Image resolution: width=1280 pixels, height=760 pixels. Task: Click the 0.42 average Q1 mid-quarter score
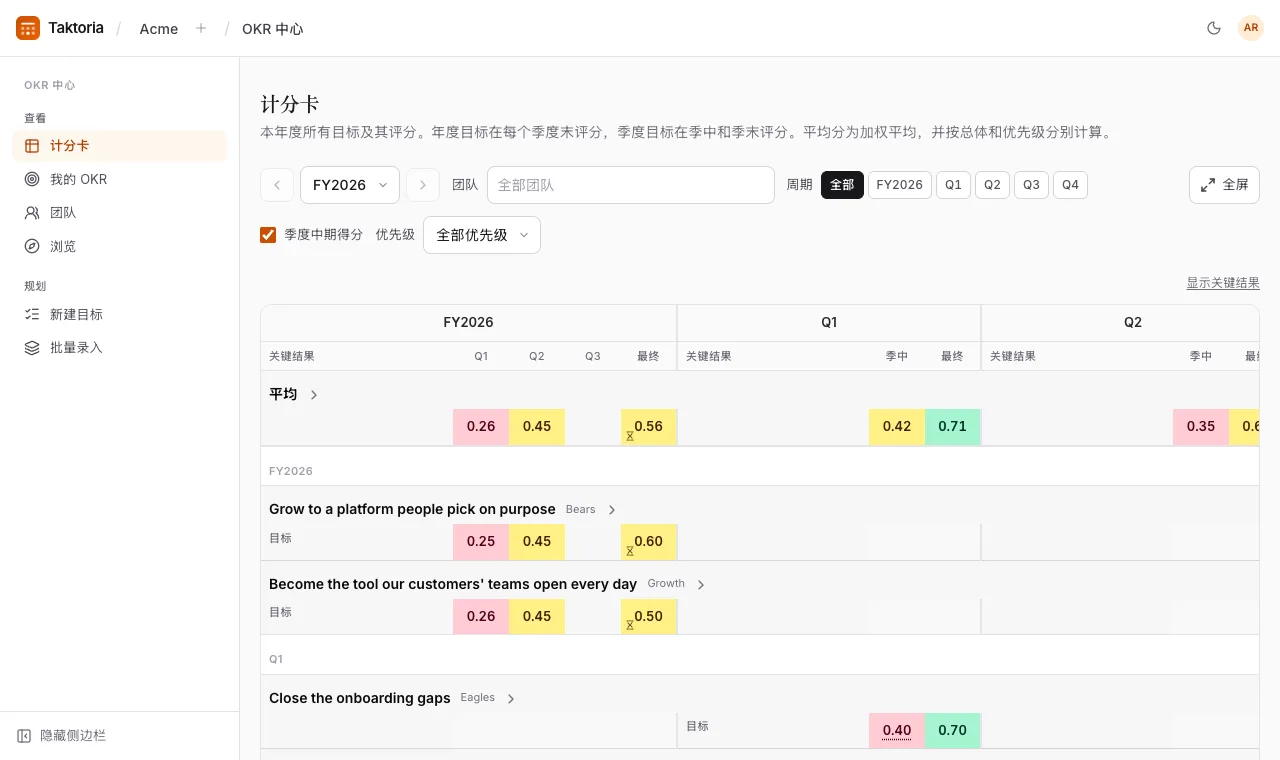[897, 427]
